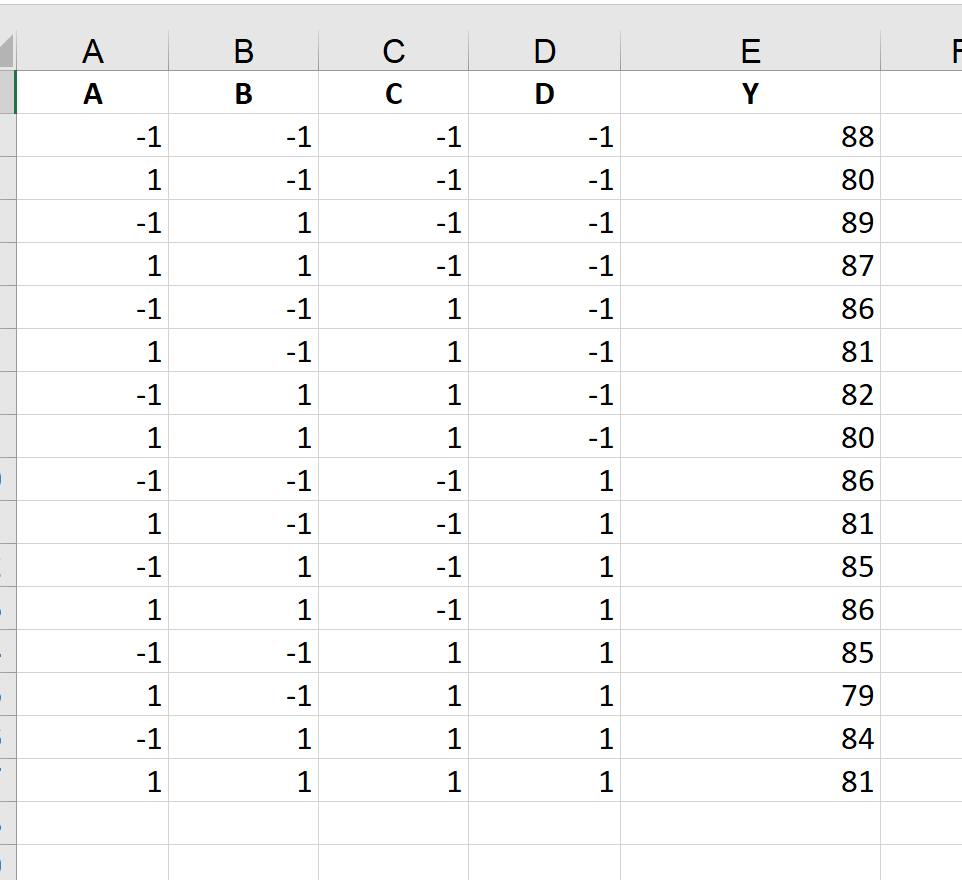Select column A header

93,51
